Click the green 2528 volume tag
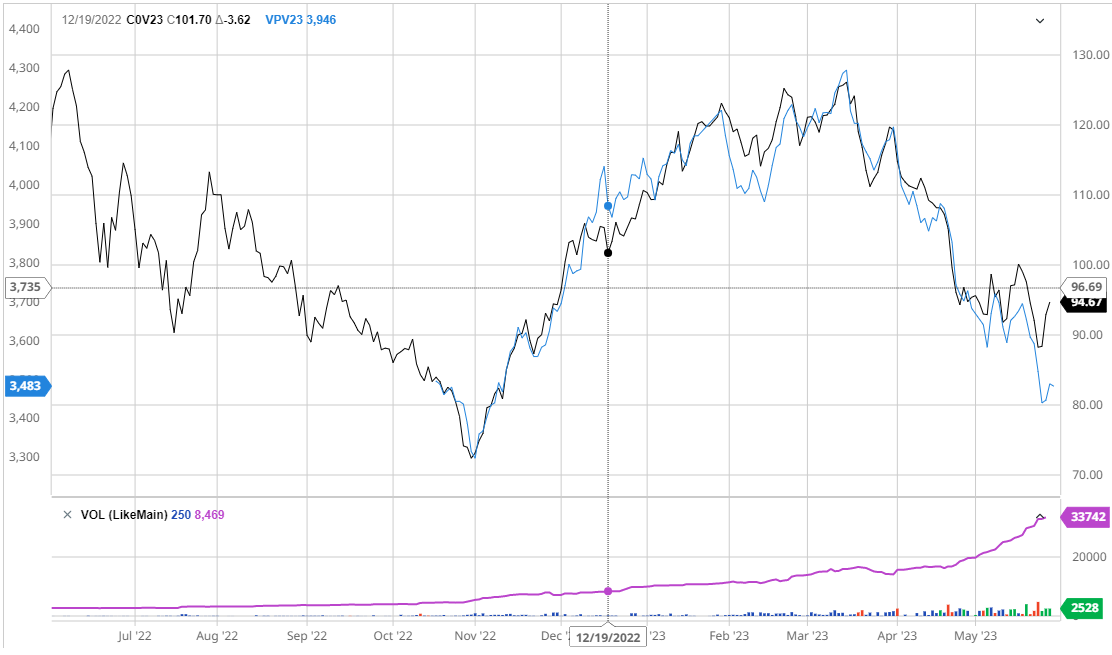 pos(1084,609)
